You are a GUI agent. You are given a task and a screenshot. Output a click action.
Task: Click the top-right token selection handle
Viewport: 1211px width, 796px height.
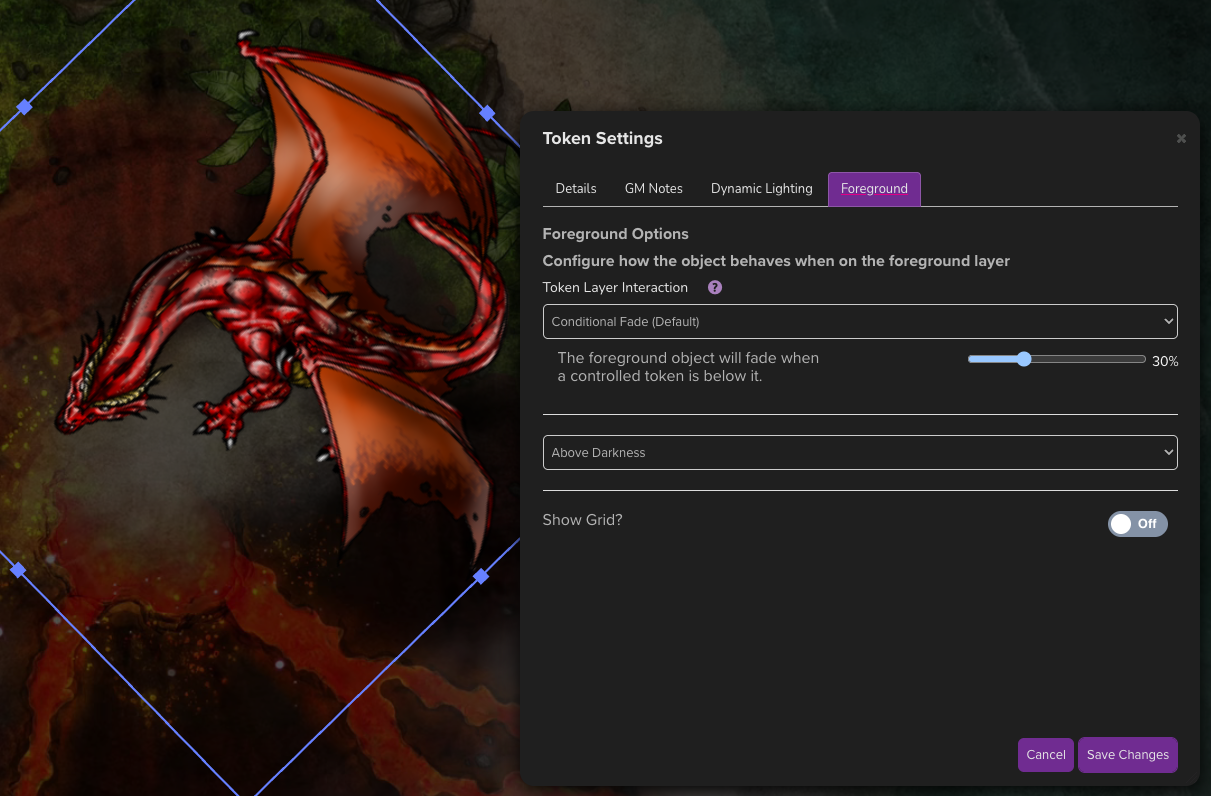487,113
